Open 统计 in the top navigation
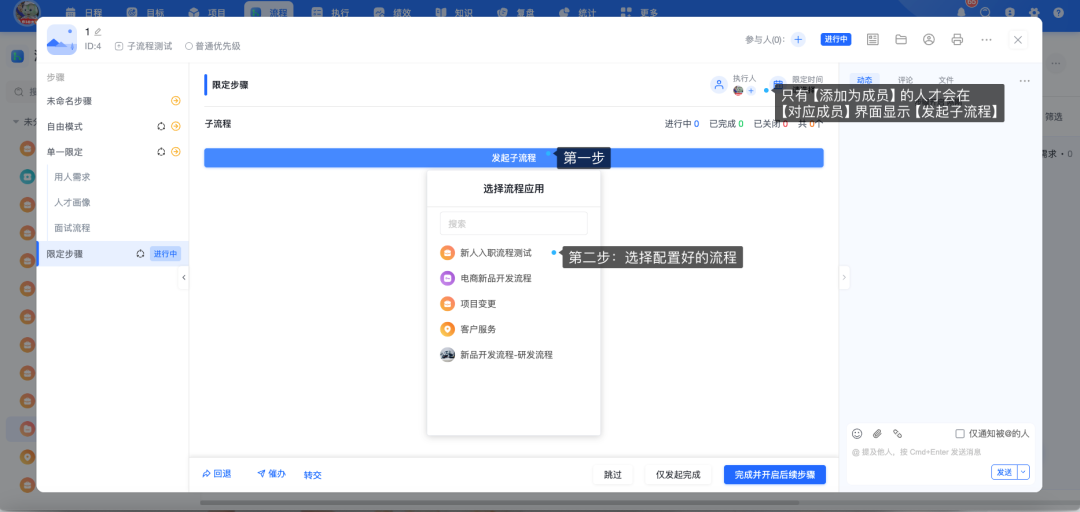Image resolution: width=1080 pixels, height=512 pixels. [x=579, y=12]
